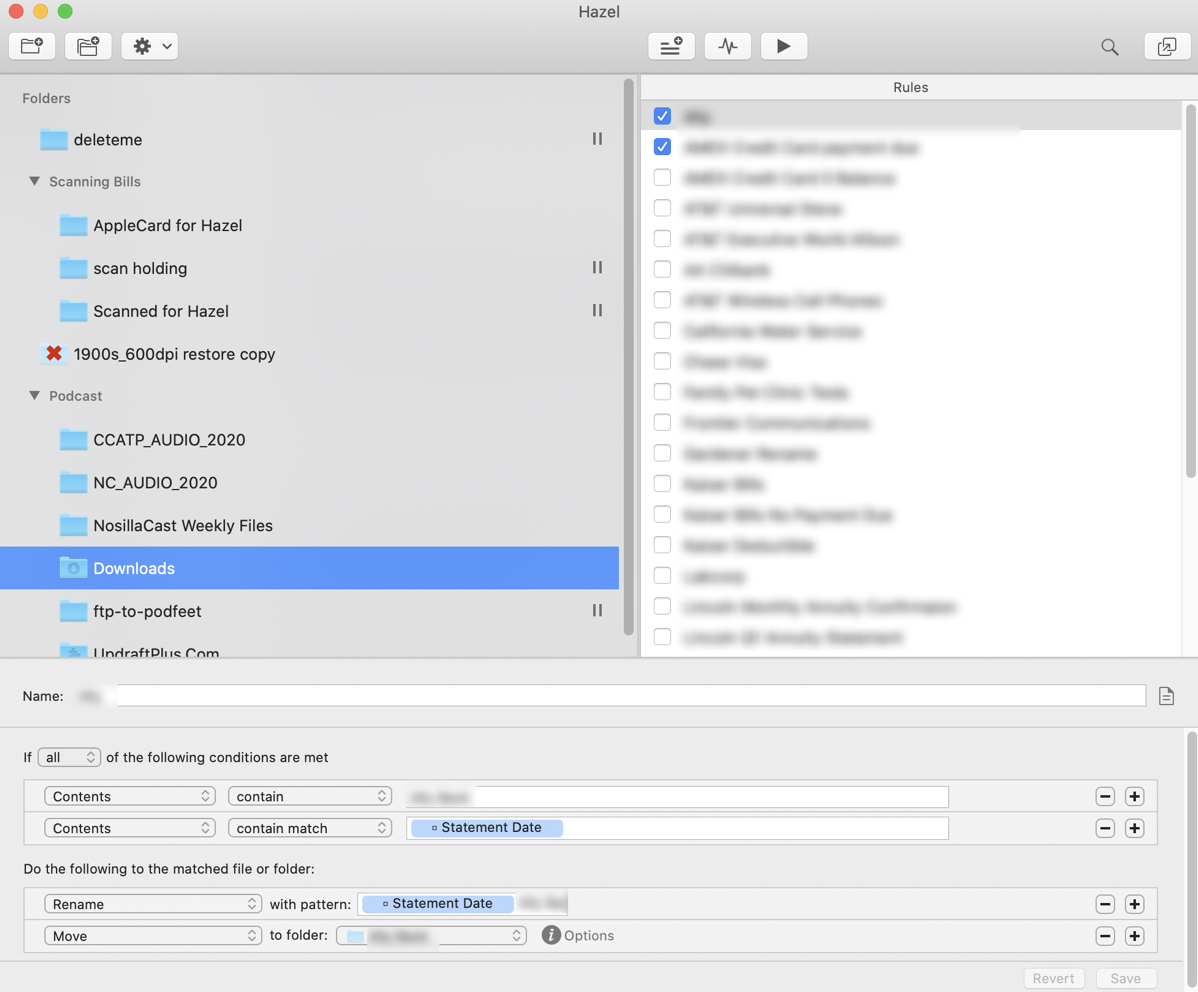Collapse the Scanning Bills folder group
The height and width of the screenshot is (992, 1198).
point(35,181)
